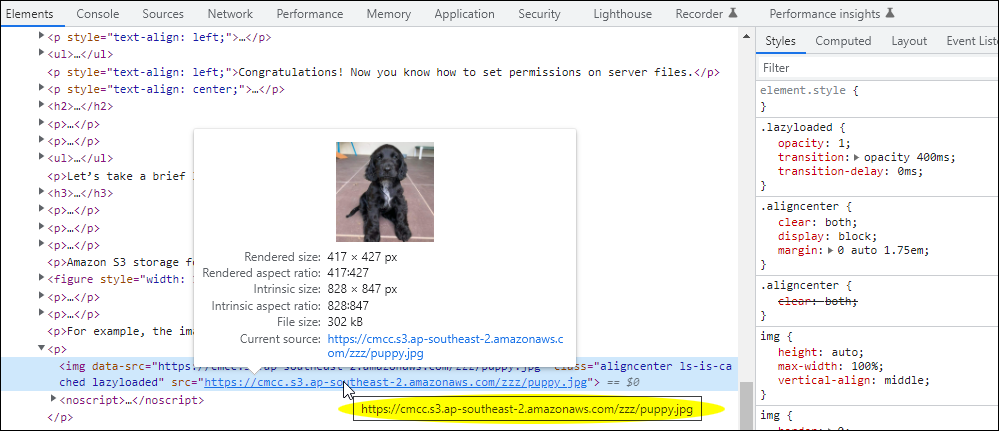Open the Layout sidebar tab

coord(909,41)
